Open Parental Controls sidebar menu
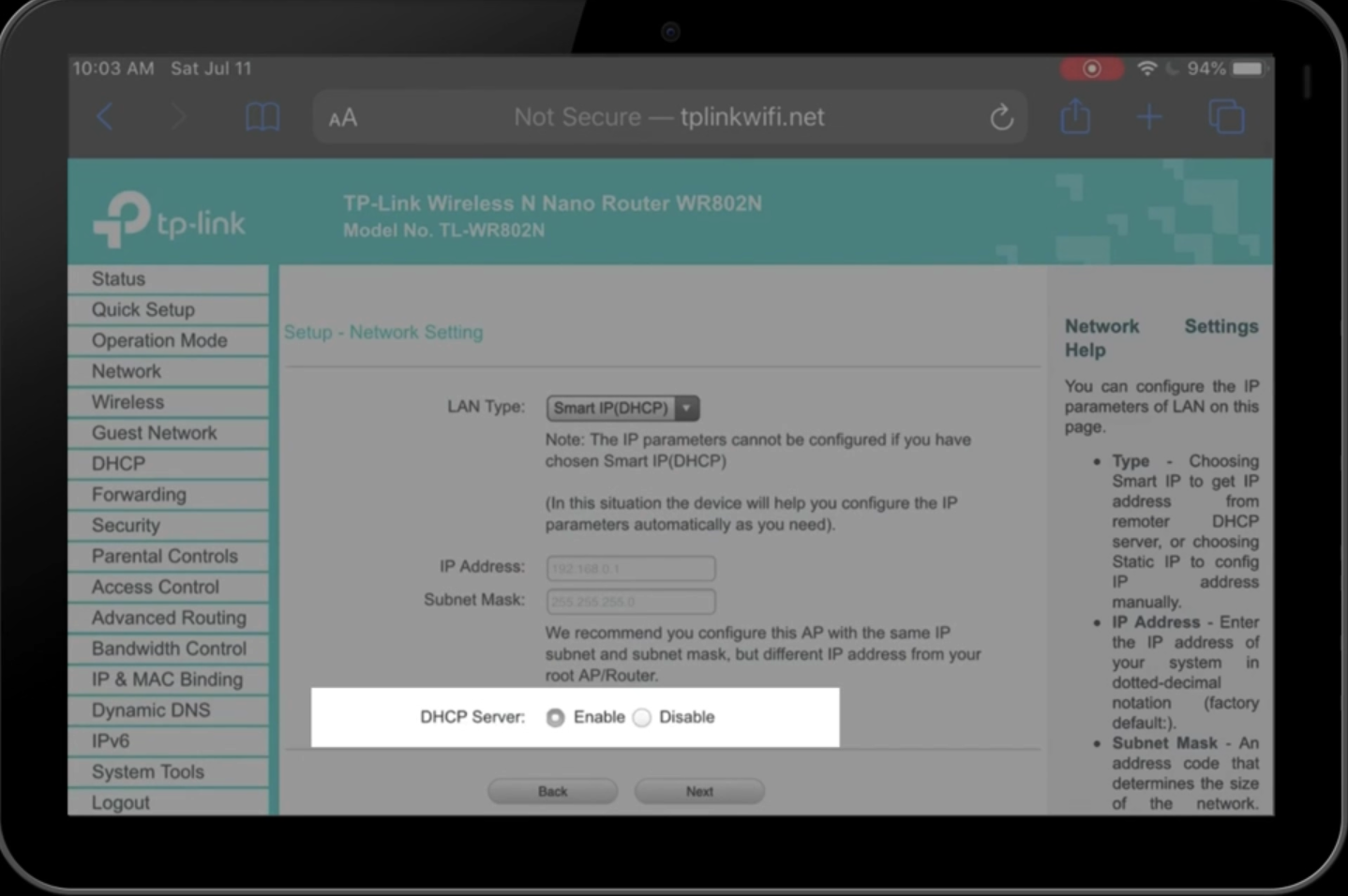The width and height of the screenshot is (1348, 896). click(164, 556)
